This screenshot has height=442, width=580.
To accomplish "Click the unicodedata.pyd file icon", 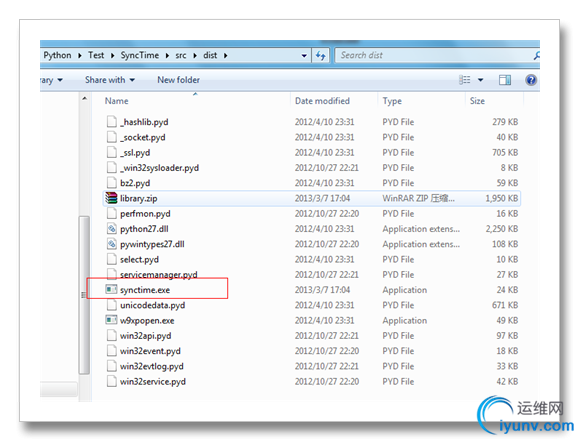I will click(x=111, y=305).
